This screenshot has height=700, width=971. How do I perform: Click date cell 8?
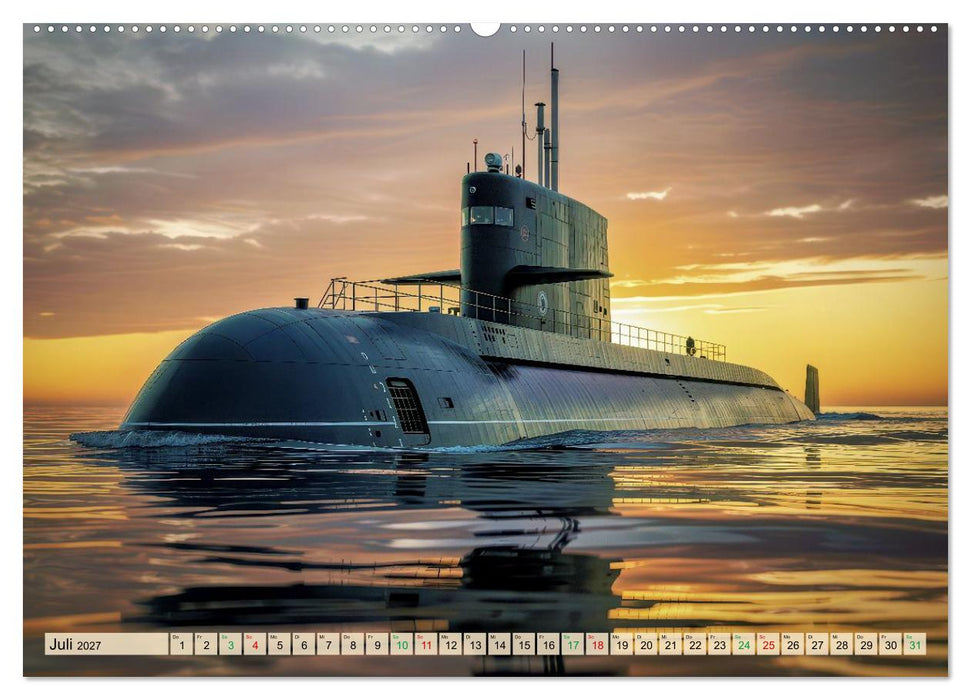click(352, 644)
